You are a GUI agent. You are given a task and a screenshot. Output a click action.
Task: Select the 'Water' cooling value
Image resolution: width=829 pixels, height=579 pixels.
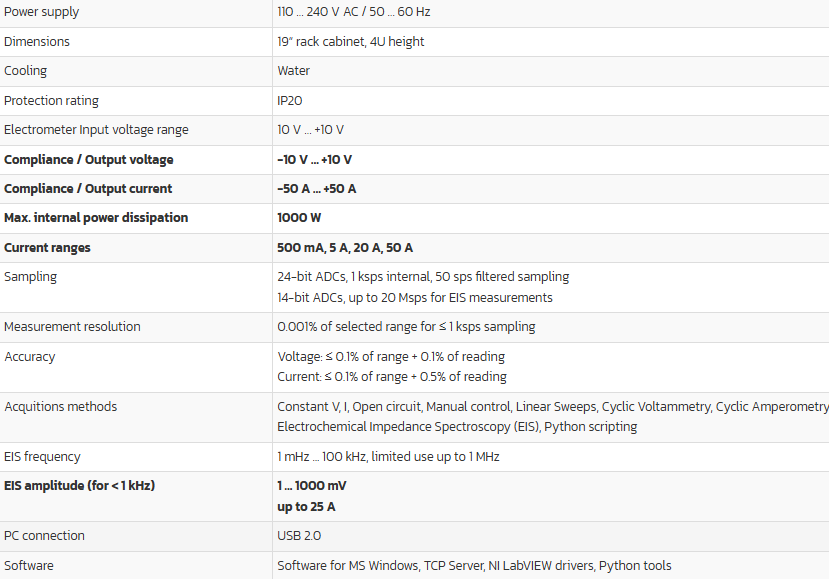[x=293, y=71]
